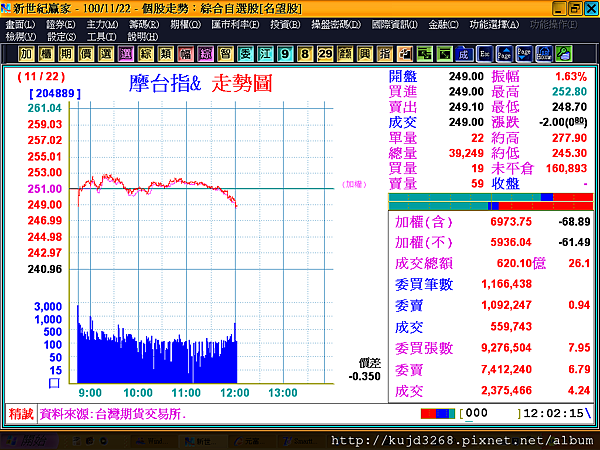Click the red 幅 toolbar icon
Screen dimensions: 600x450
point(186,54)
